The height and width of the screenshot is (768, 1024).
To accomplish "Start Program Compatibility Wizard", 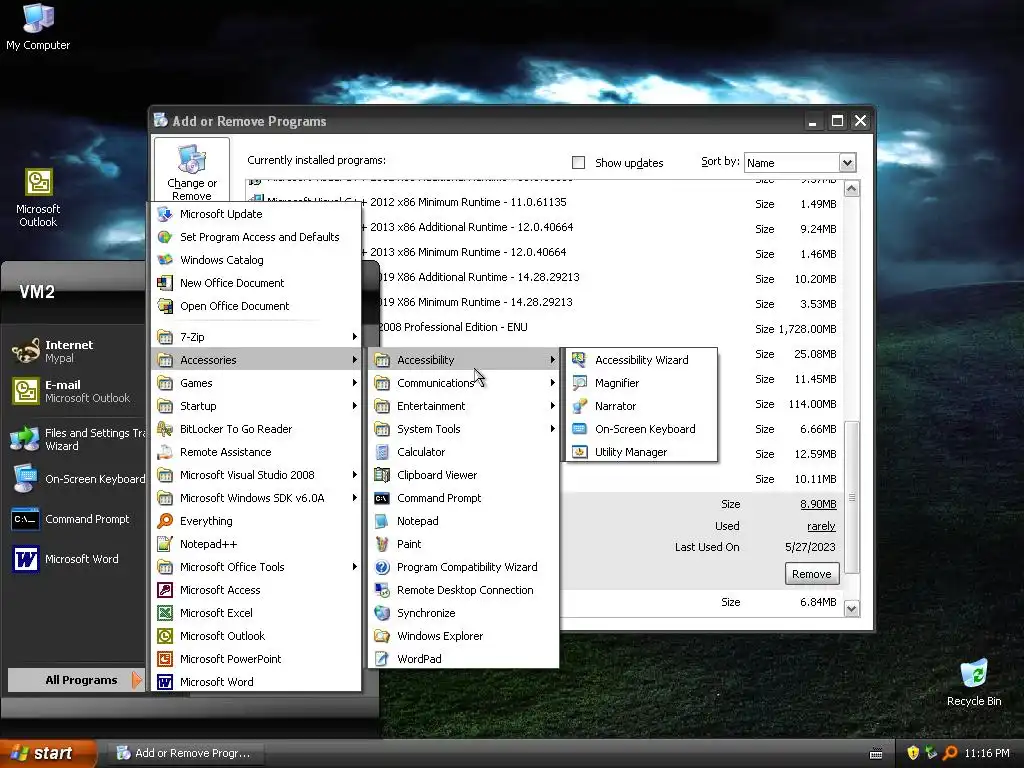I will (464, 567).
